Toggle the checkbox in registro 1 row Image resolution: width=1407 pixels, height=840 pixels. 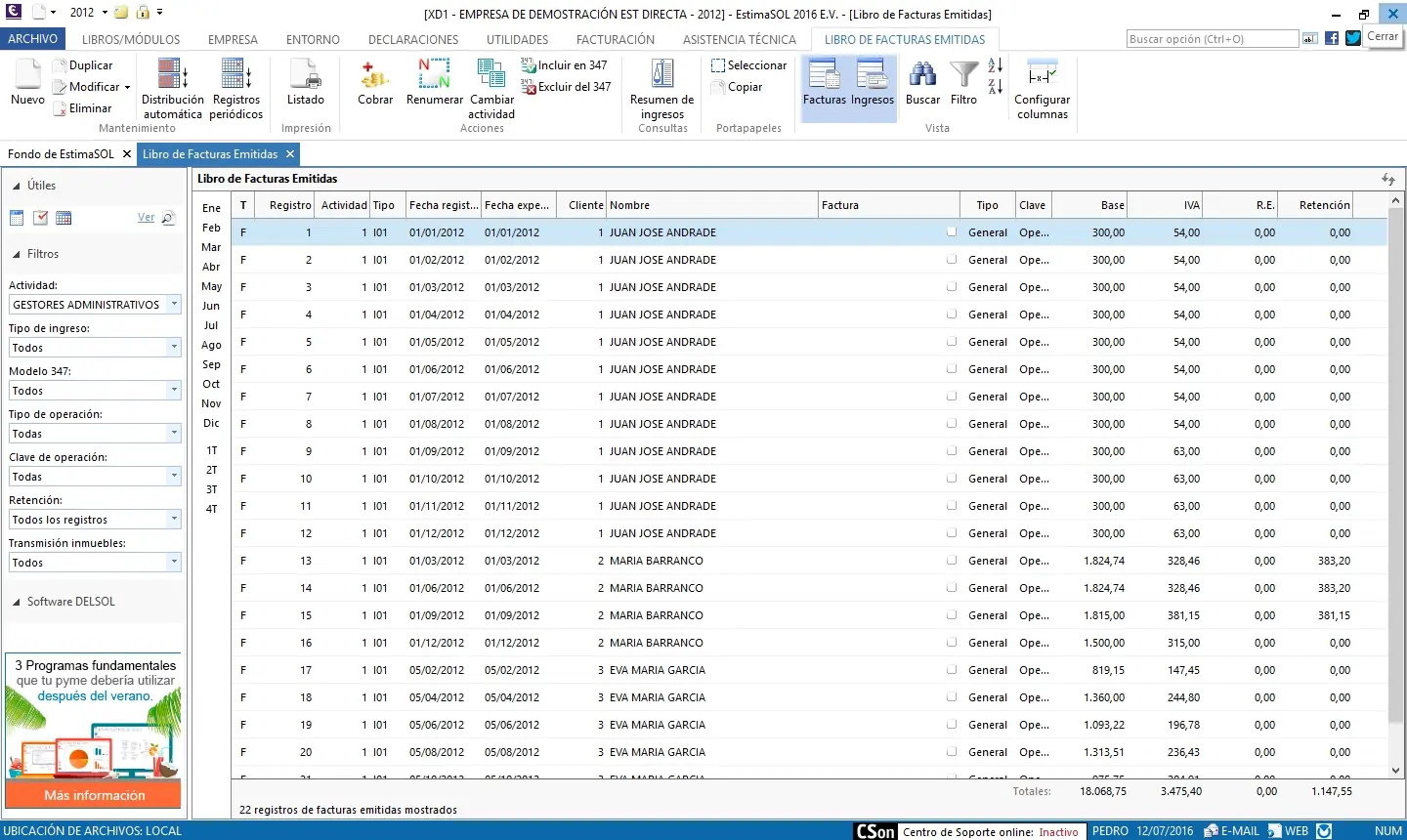coord(951,232)
